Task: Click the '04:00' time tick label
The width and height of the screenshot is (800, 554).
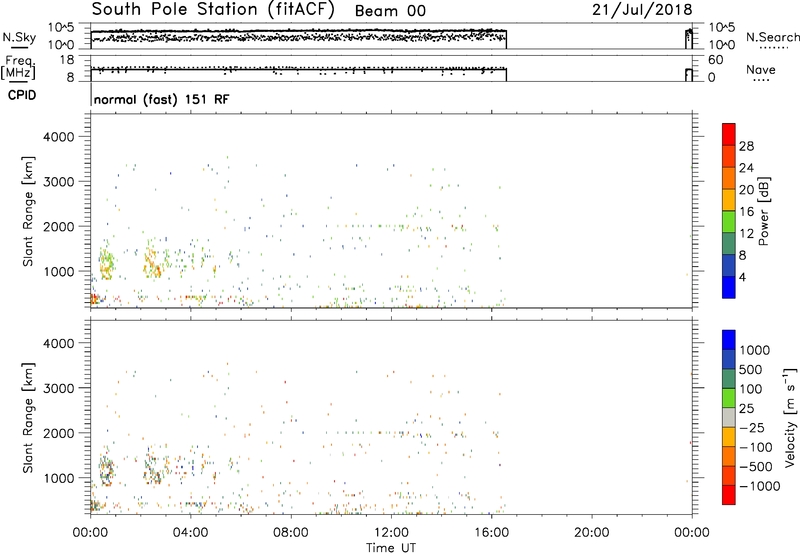Action: click(190, 533)
